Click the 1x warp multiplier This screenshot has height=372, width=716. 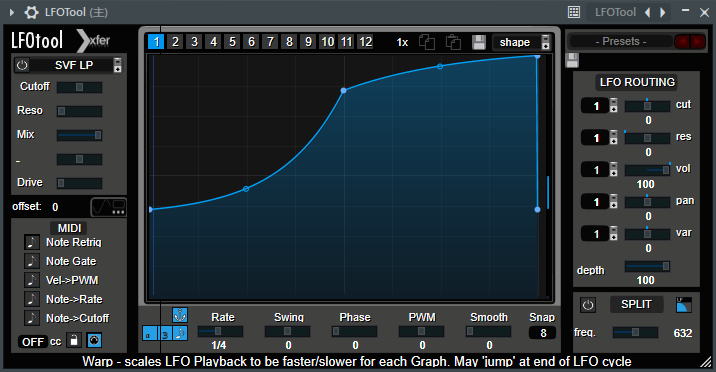[x=402, y=42]
